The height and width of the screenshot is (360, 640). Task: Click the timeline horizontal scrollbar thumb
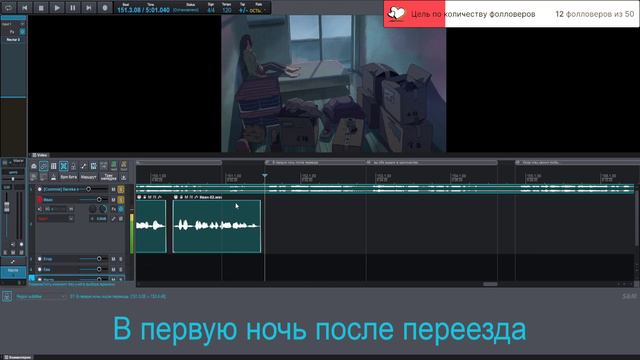point(490,284)
